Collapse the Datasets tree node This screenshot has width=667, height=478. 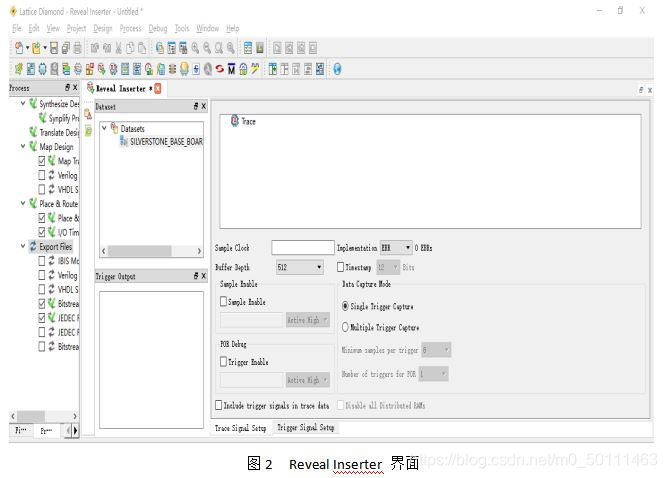click(104, 128)
